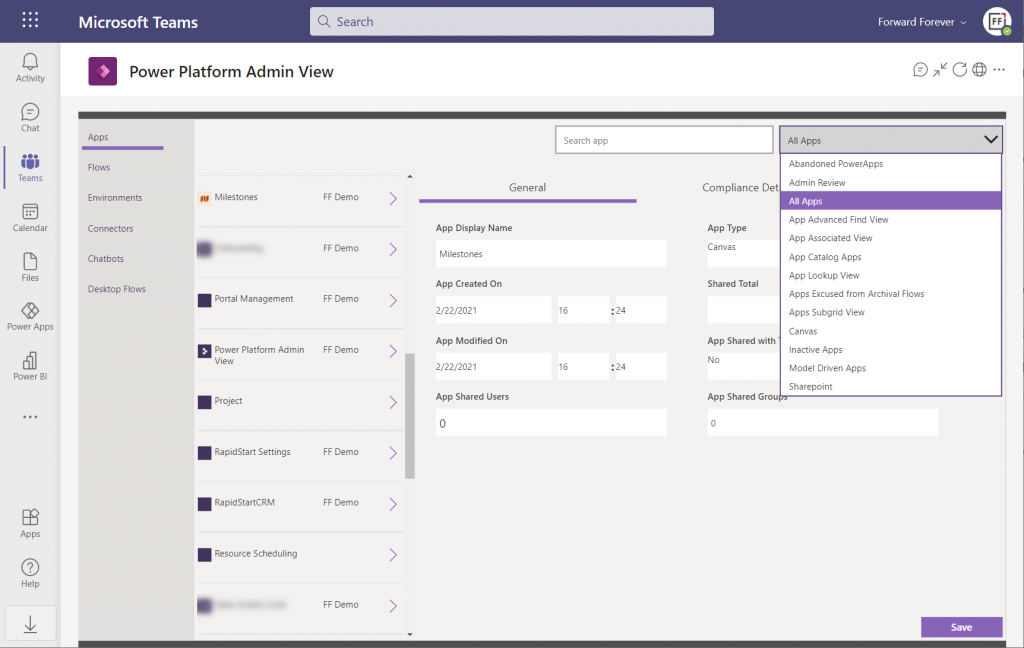The width and height of the screenshot is (1024, 648).
Task: Open the Calendar app
Action: (x=30, y=218)
